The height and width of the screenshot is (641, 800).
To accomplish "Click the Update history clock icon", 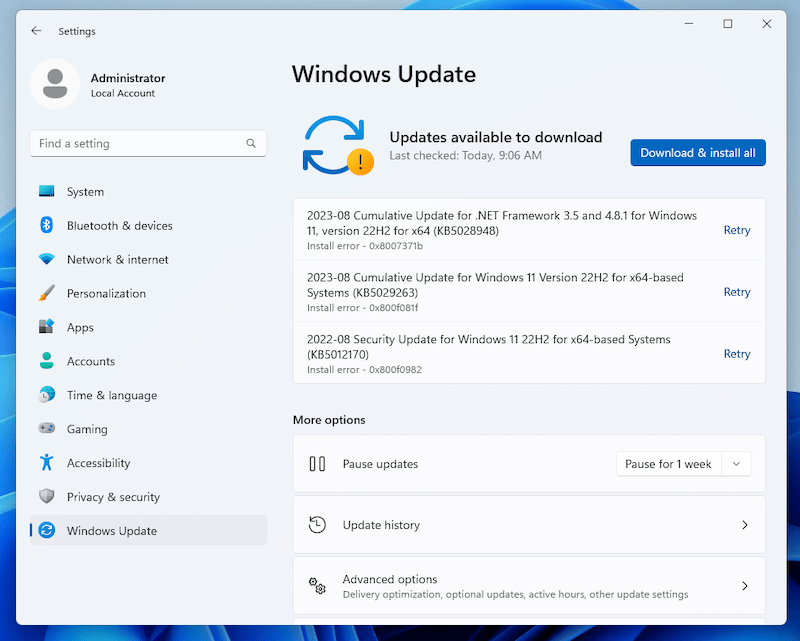I will 317,525.
